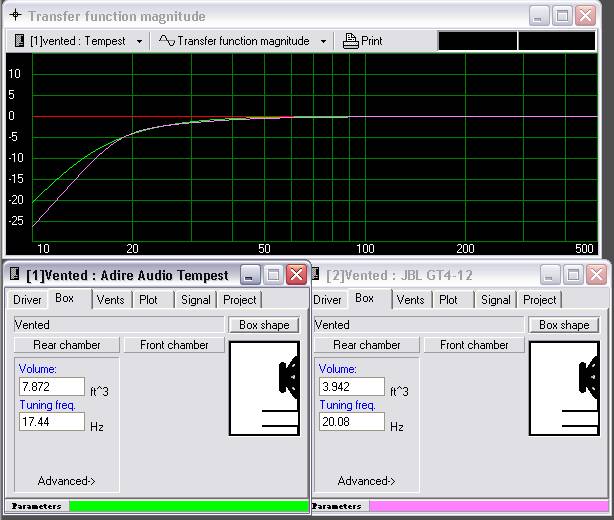Click Tuning freq field showing 20.08
614x520 pixels.
point(352,422)
